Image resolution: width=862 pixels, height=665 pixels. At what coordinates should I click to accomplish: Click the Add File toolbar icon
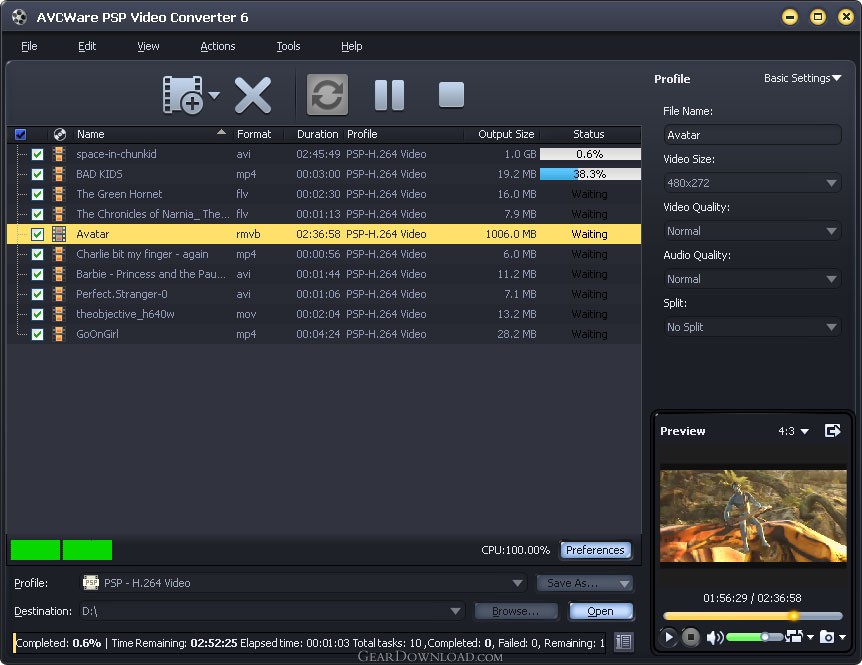[183, 95]
